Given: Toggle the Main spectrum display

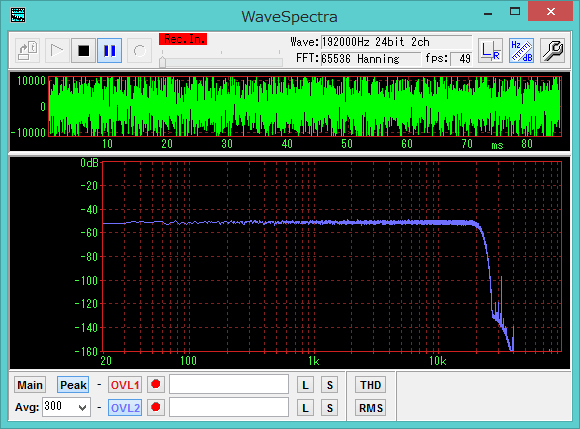Looking at the screenshot, I should 30,385.
